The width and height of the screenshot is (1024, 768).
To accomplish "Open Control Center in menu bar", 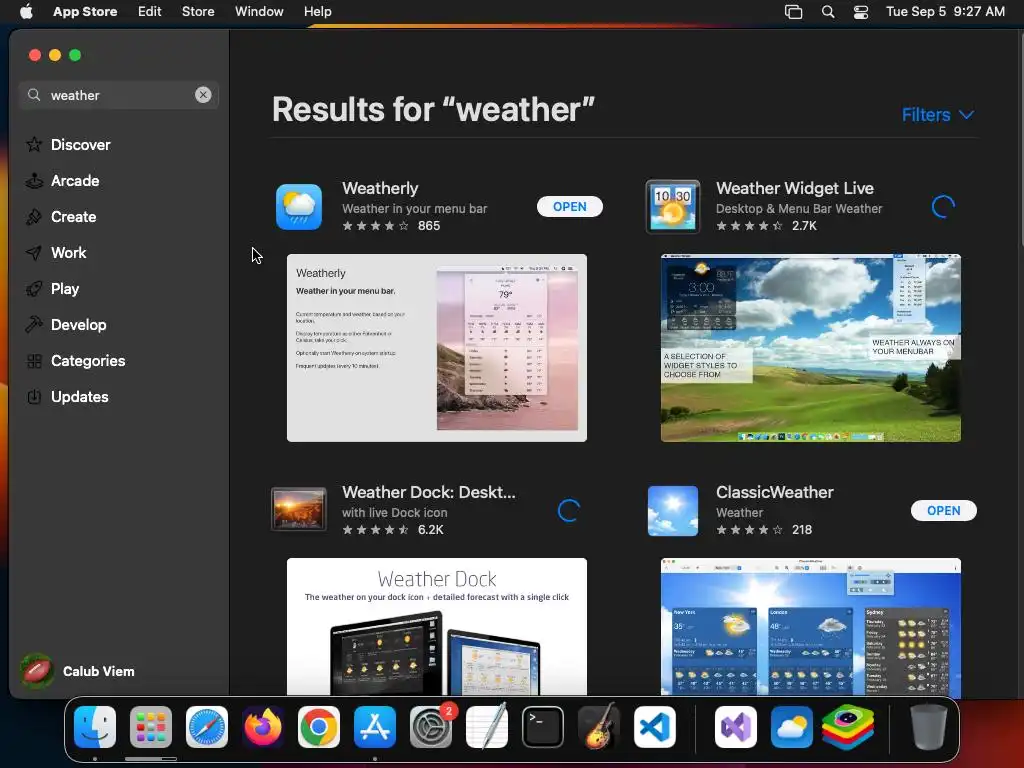I will click(861, 12).
